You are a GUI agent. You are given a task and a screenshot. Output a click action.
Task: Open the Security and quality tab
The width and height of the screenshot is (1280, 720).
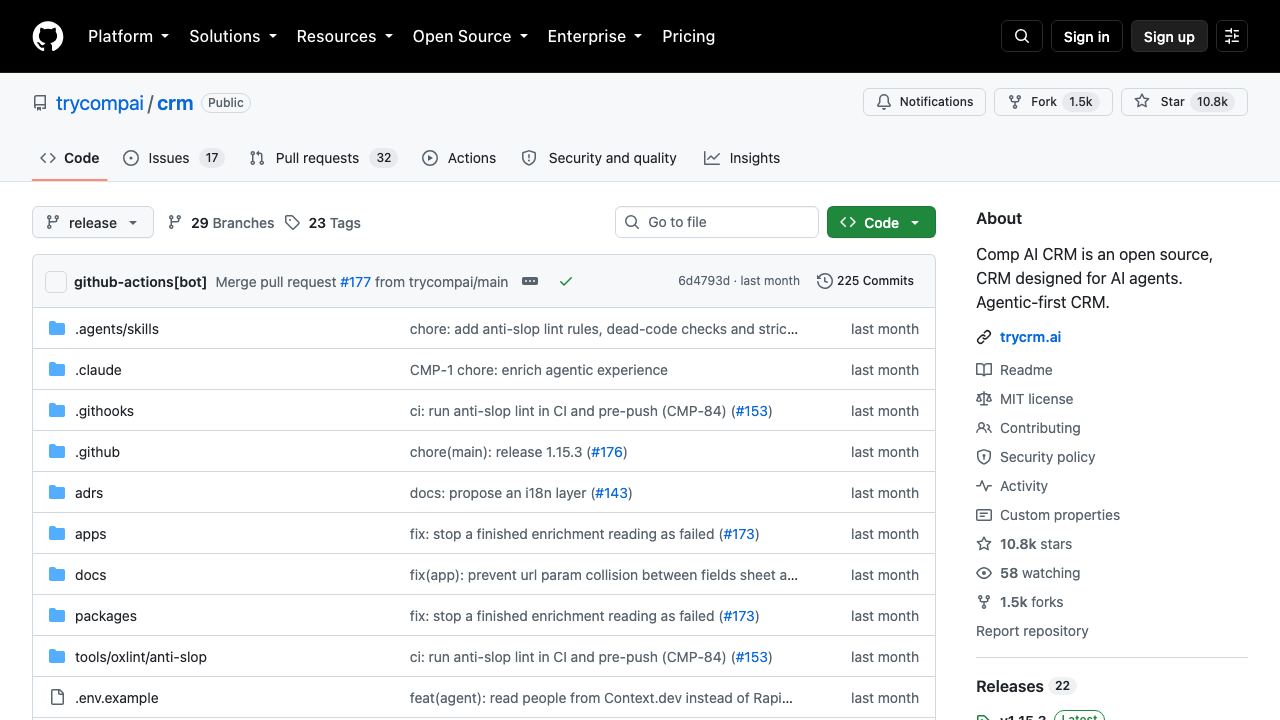point(599,158)
